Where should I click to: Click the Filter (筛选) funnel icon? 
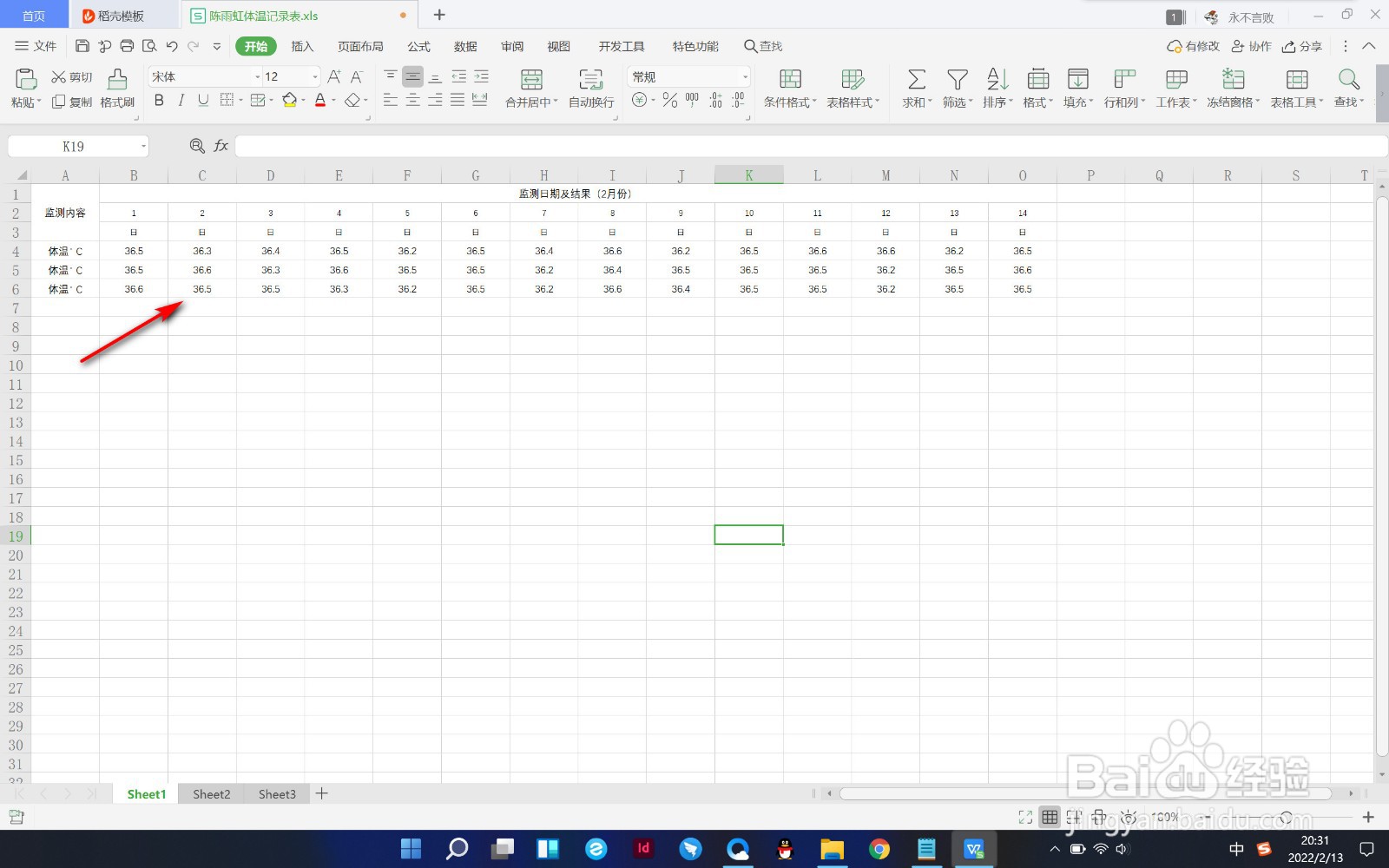[957, 80]
